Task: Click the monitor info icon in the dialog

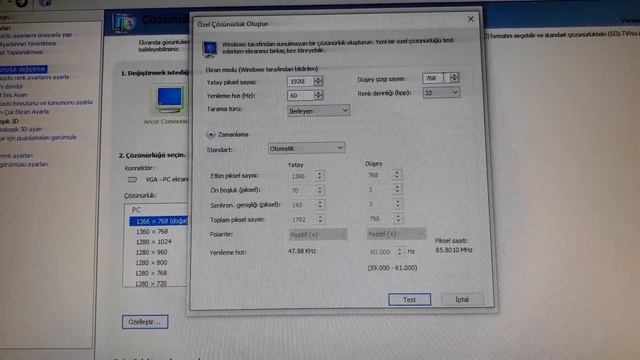Action: coord(210,49)
